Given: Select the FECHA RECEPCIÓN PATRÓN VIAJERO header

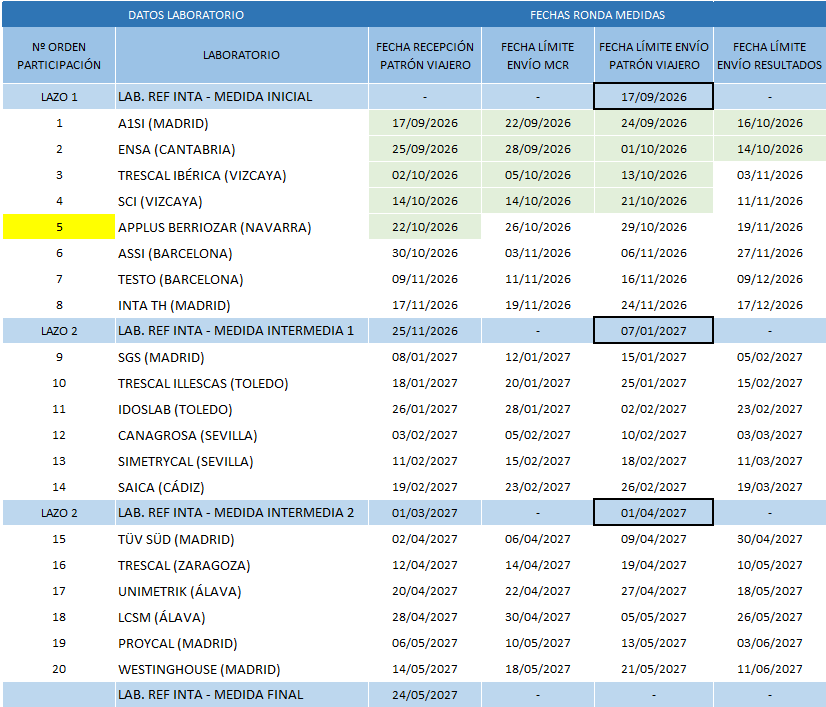Looking at the screenshot, I should tap(425, 55).
